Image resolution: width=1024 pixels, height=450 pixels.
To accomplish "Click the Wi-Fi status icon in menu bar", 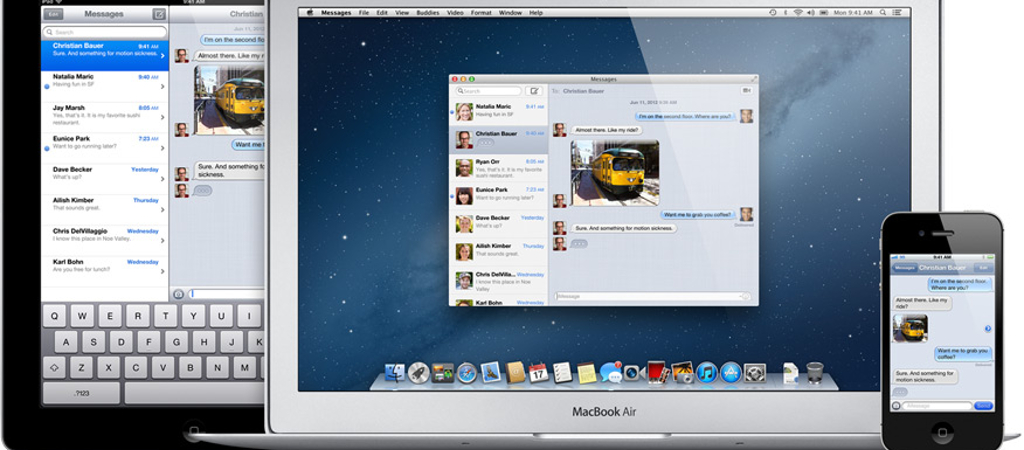I will click(x=797, y=12).
